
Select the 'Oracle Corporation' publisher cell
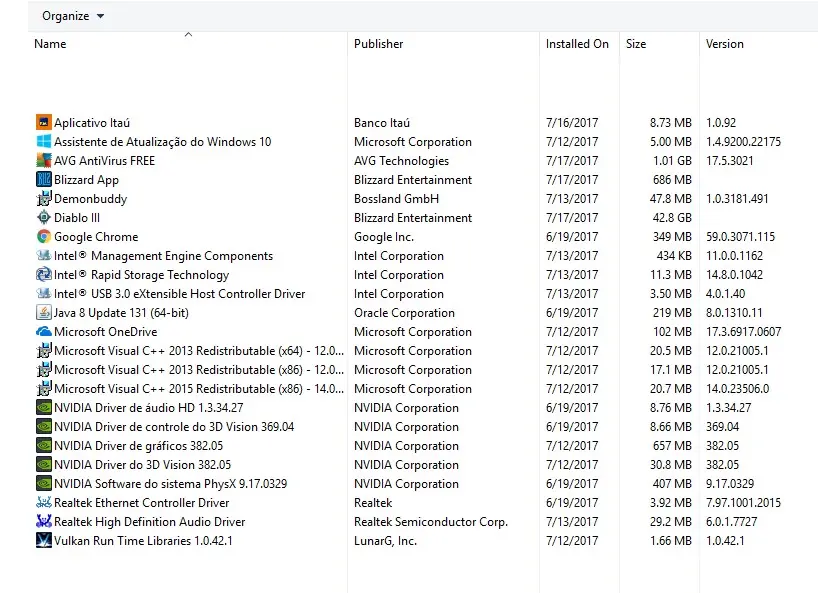[404, 313]
